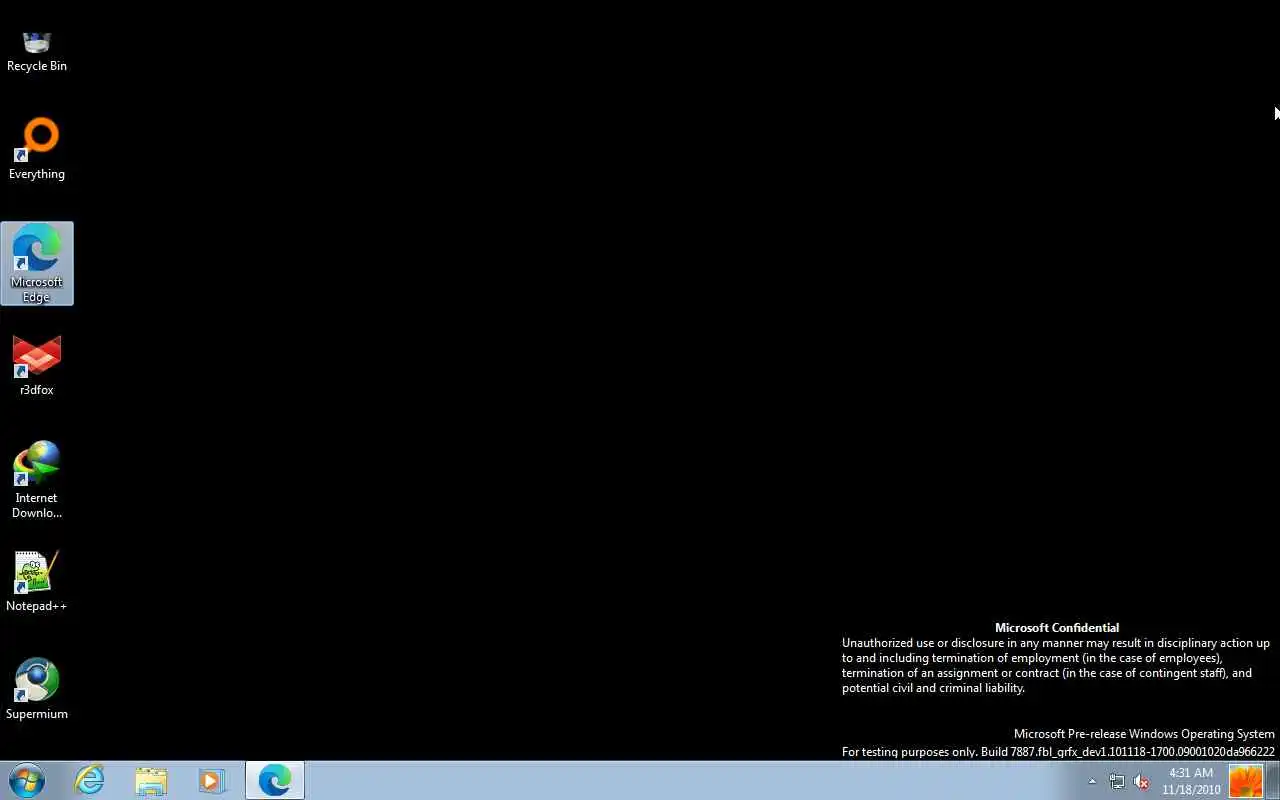
Task: Switch to Microsoft Edge taskbar button
Action: [x=275, y=780]
